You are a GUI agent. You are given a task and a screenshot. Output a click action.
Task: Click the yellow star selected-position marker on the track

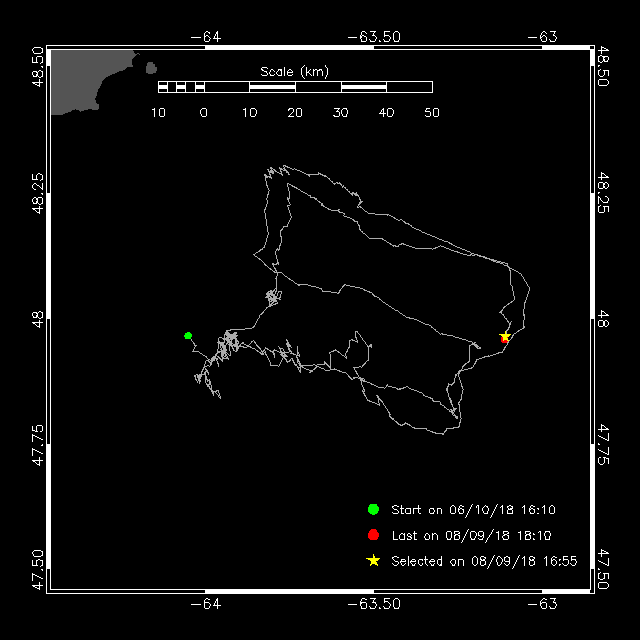(505, 337)
